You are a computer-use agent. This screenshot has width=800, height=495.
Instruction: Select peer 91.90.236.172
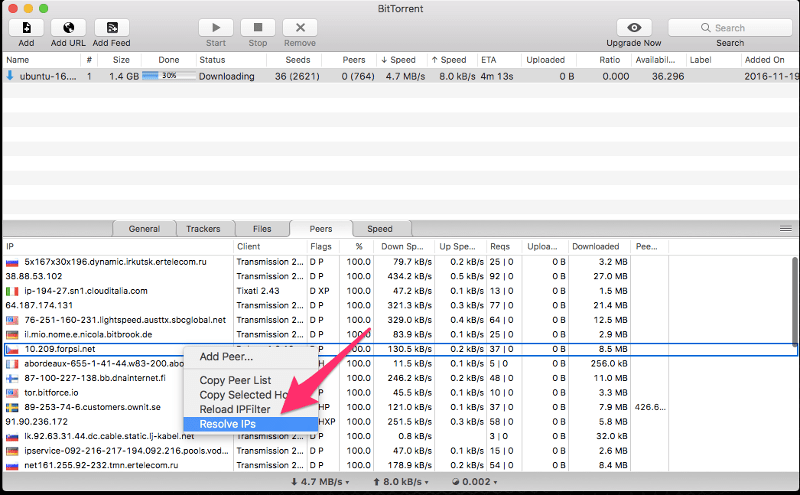36,422
